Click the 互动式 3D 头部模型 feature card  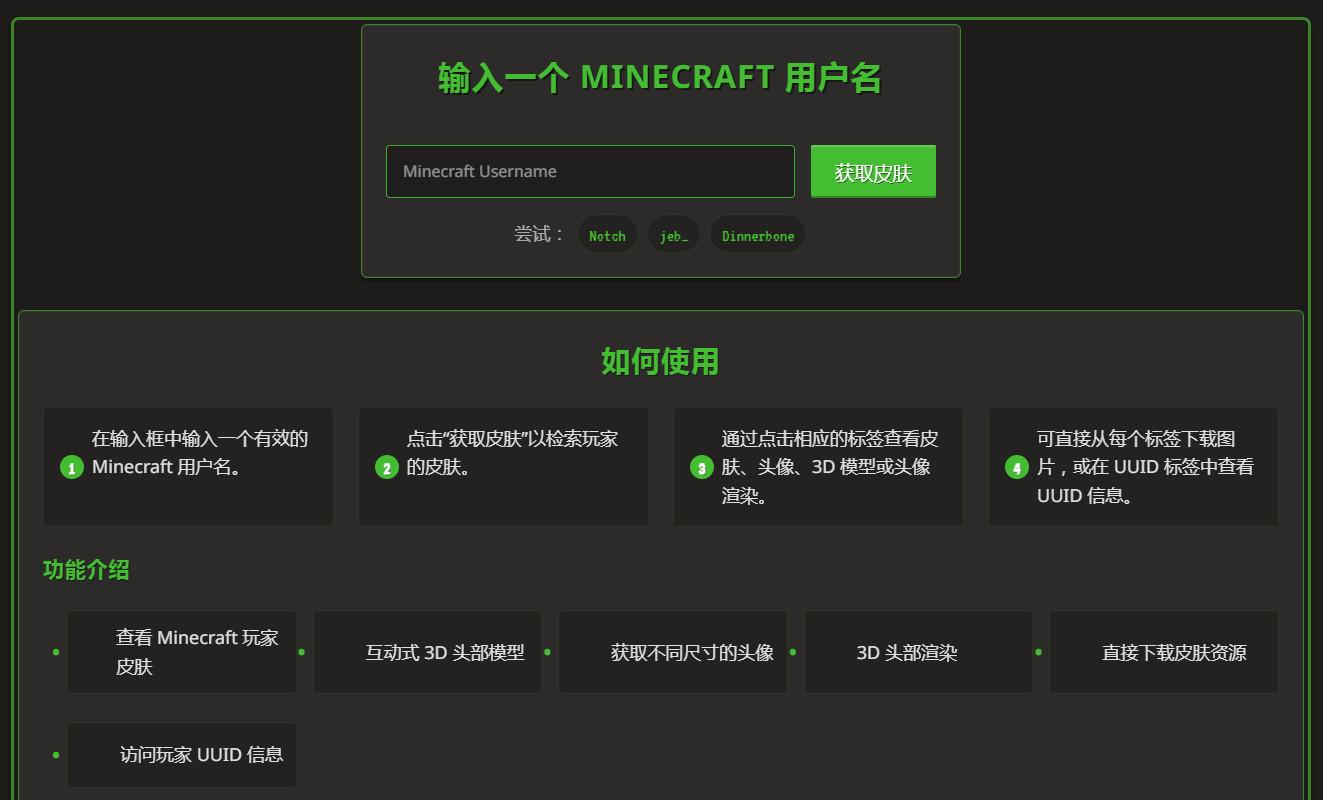[x=427, y=652]
